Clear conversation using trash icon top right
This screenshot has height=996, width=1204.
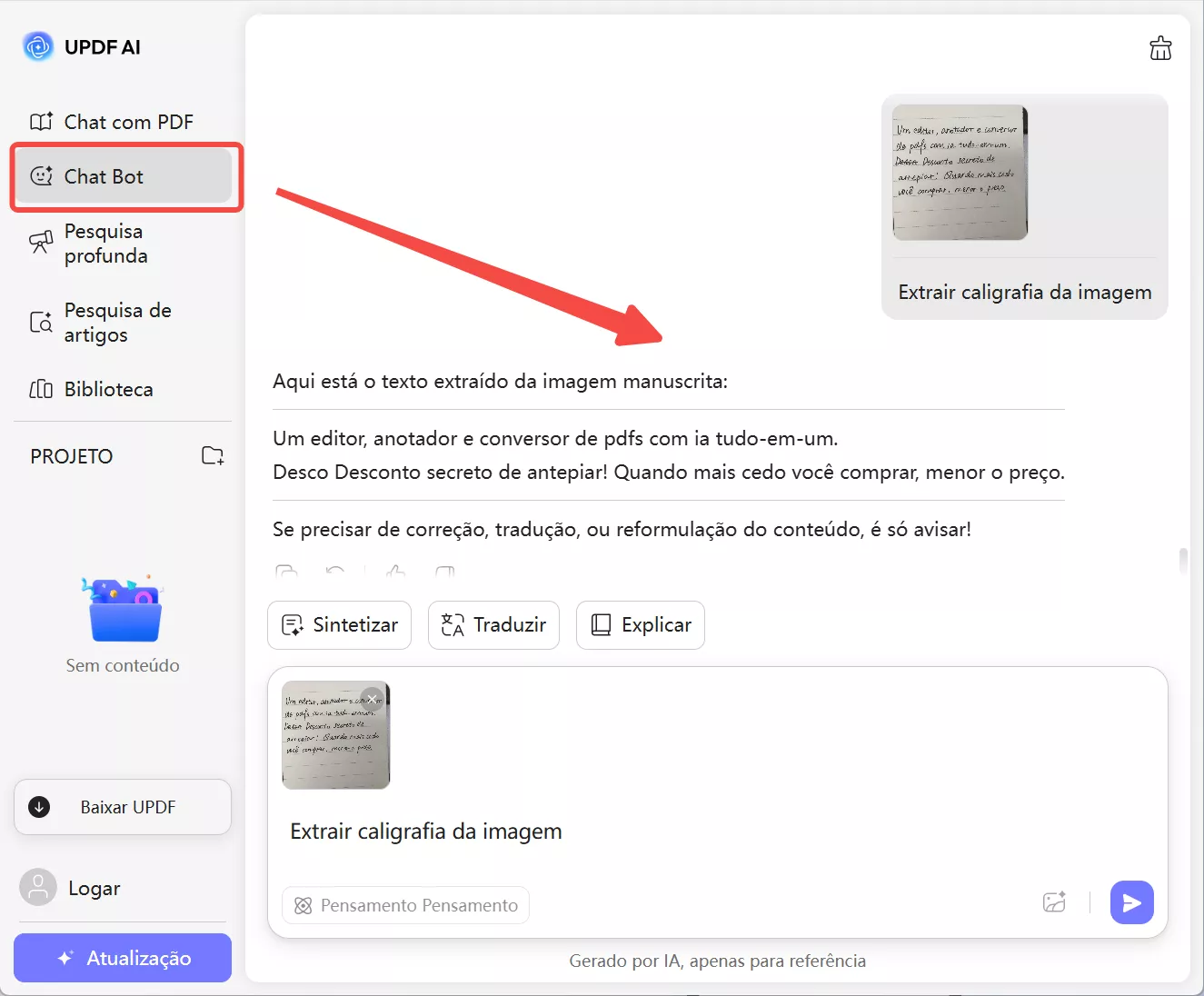(x=1160, y=48)
